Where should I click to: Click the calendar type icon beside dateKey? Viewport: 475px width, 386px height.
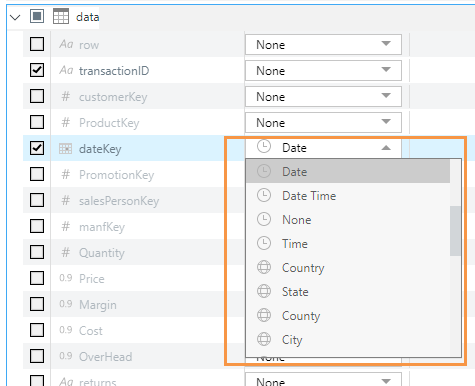[x=65, y=149]
